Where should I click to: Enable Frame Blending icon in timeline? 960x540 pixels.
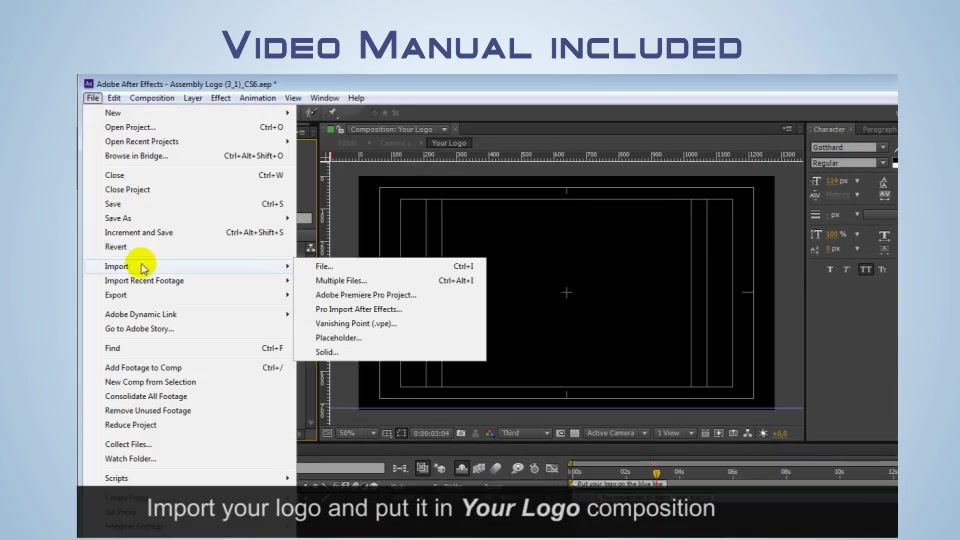pyautogui.click(x=479, y=468)
